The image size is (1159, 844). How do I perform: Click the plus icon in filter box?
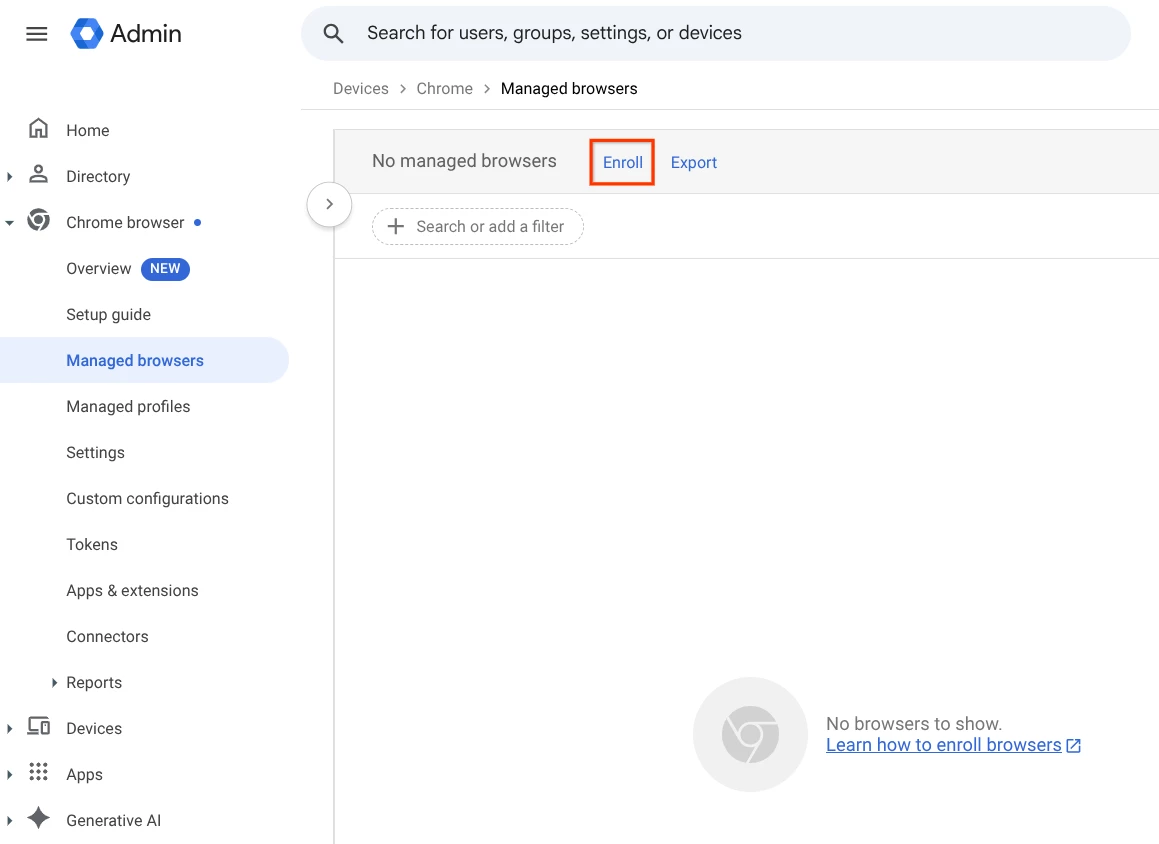(x=396, y=226)
